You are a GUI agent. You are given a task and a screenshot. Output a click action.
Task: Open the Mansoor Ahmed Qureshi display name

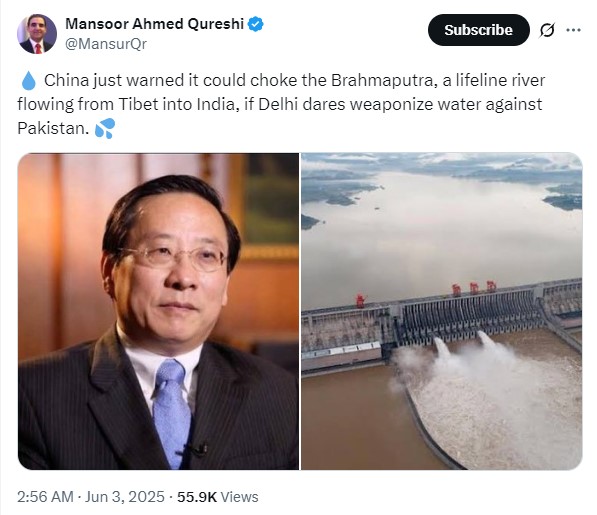pos(154,24)
